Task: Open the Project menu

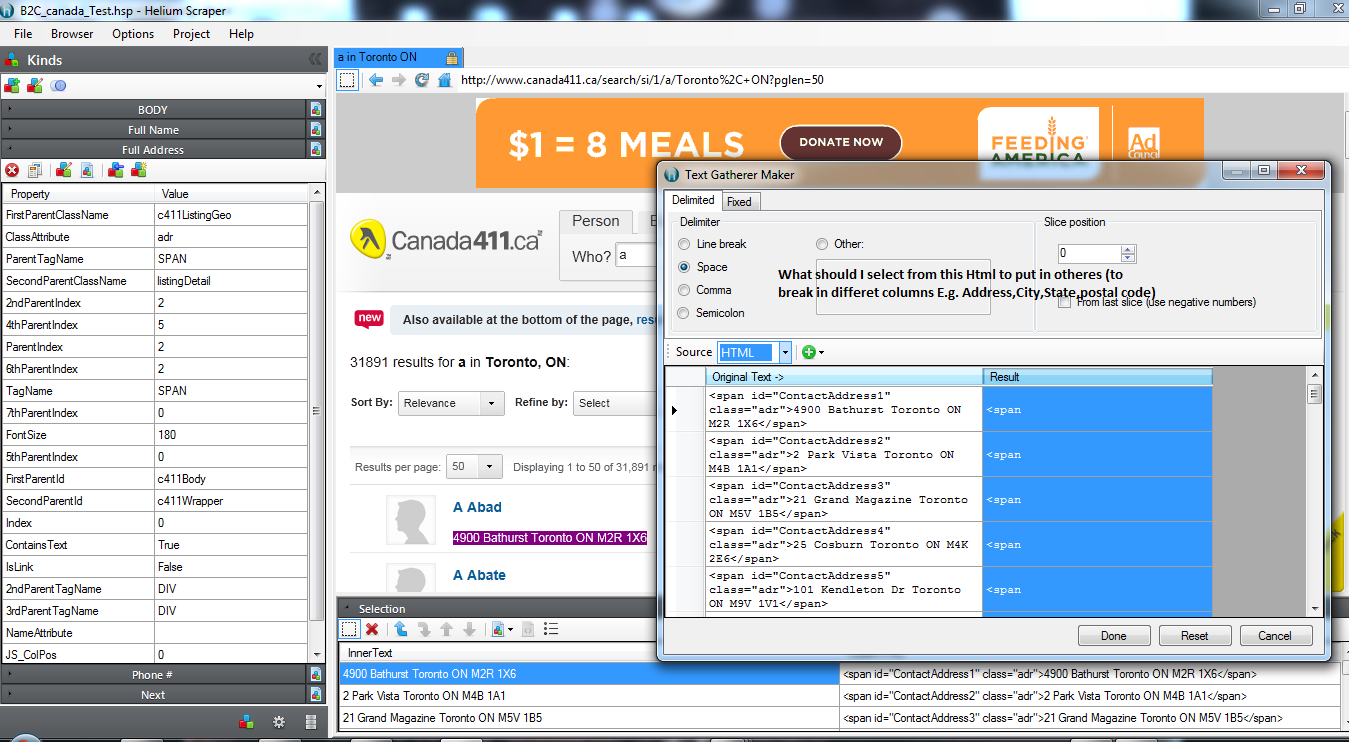Action: 191,33
